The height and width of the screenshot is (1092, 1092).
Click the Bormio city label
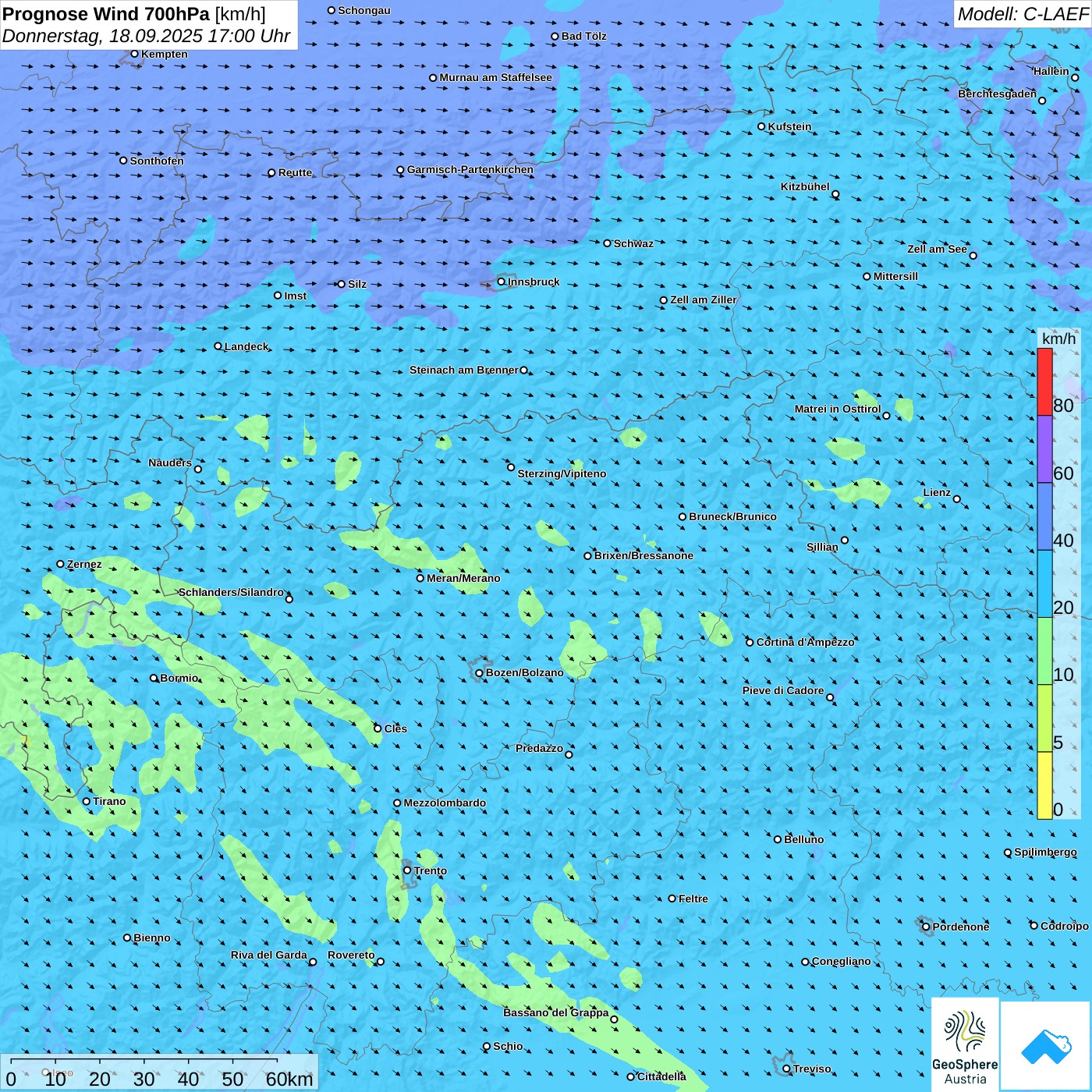179,678
